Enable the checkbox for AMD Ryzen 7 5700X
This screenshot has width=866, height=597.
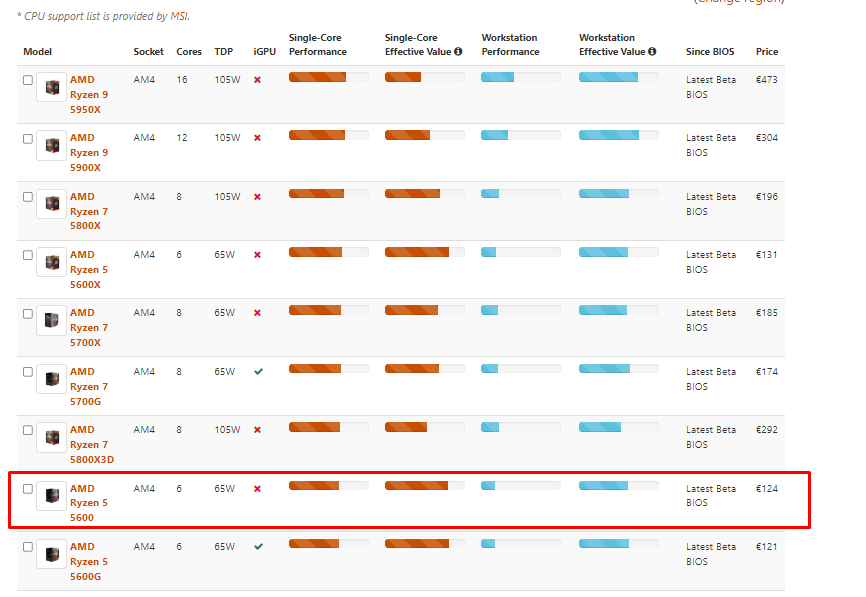[x=28, y=314]
